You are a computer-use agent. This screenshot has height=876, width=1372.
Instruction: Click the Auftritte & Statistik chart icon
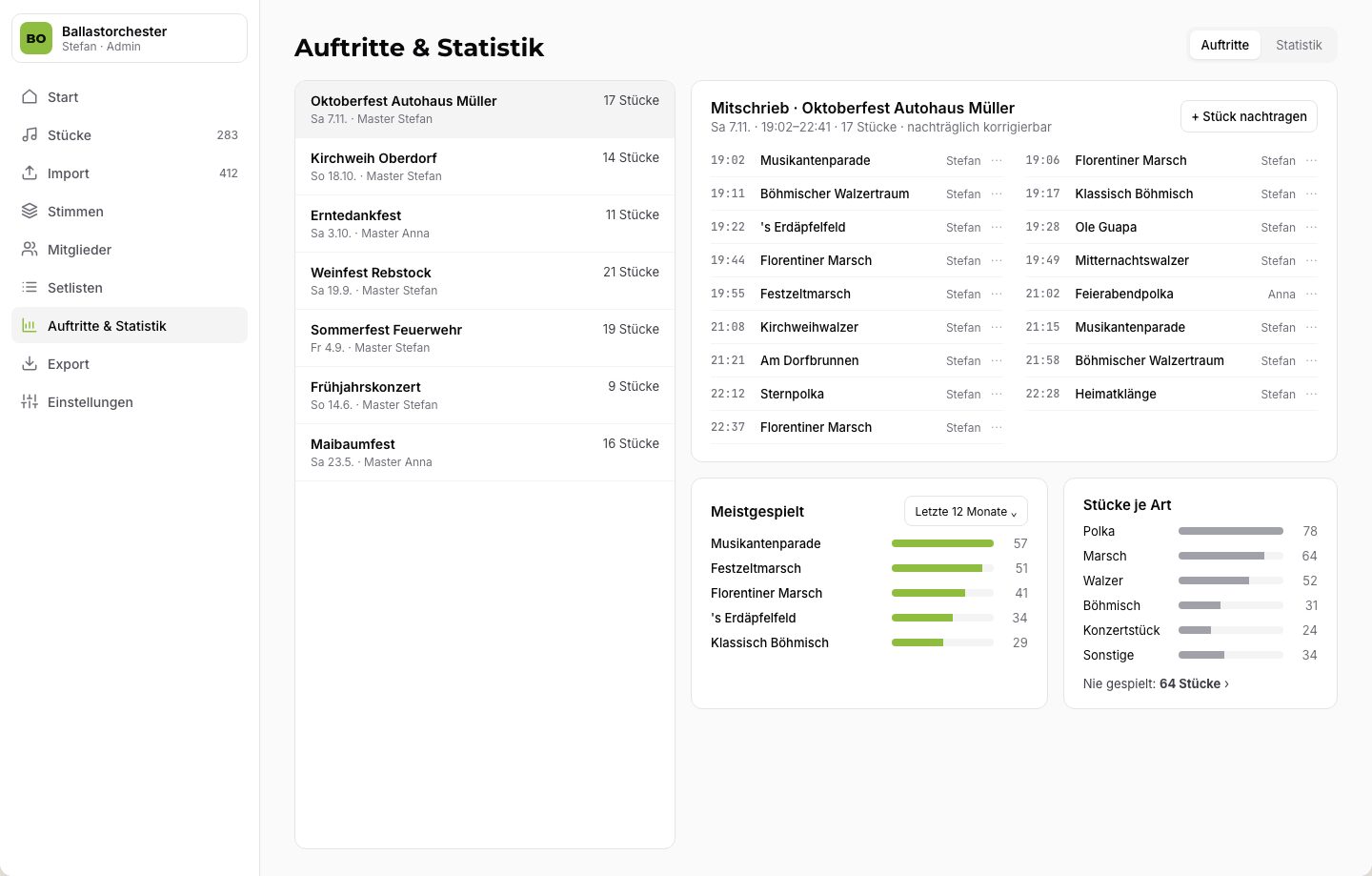pos(30,325)
